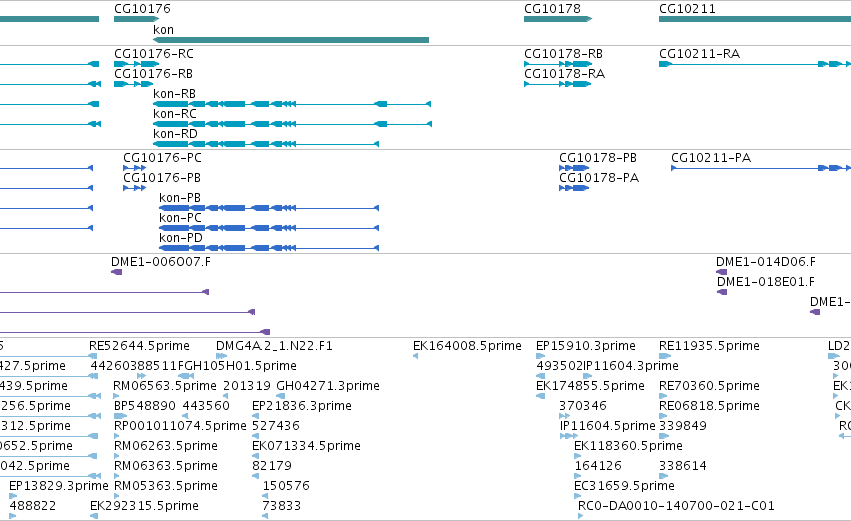Click the kon gene label
Viewport: 851px width, 521px height.
coord(163,30)
